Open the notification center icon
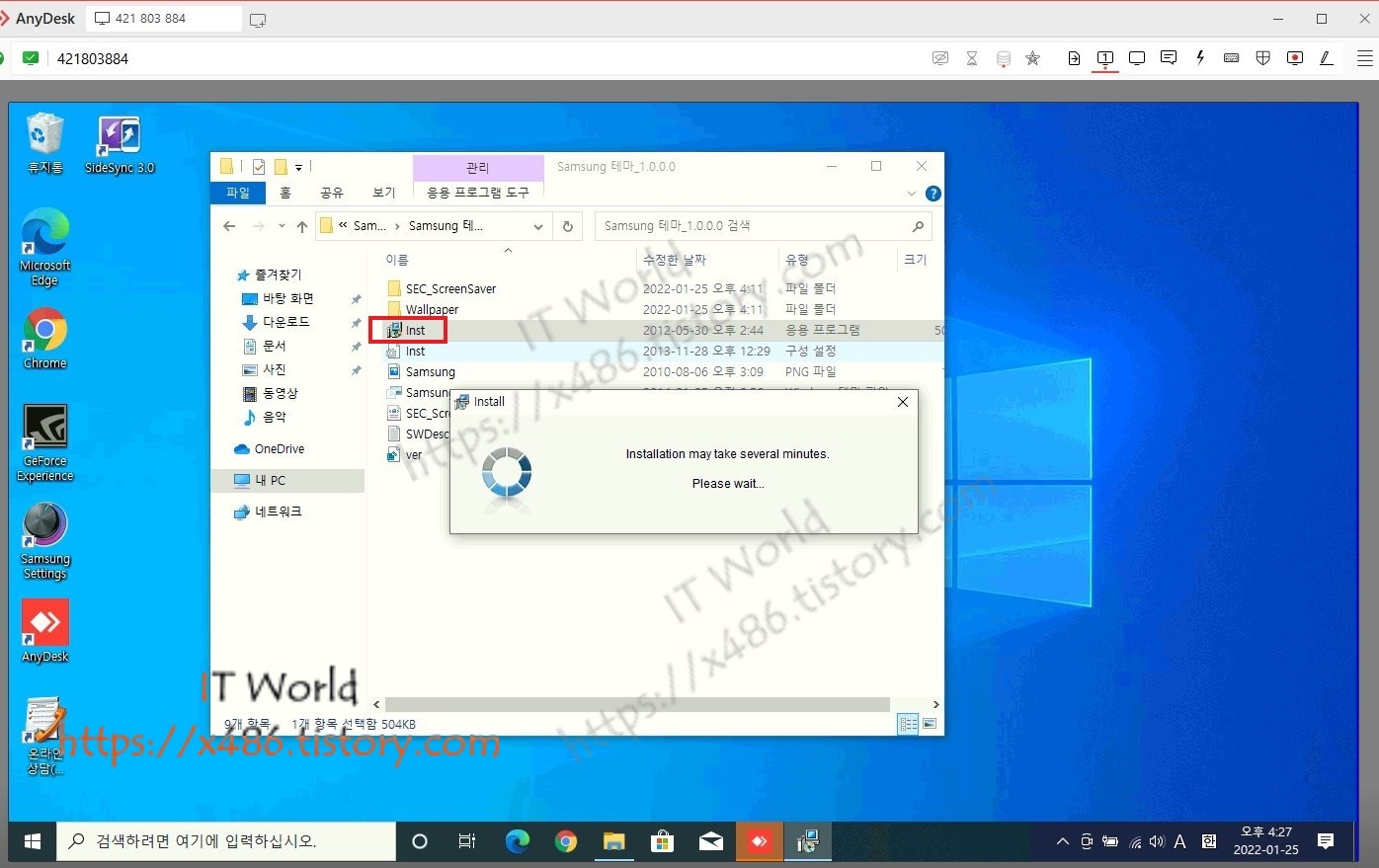The height and width of the screenshot is (868, 1379). (1326, 841)
